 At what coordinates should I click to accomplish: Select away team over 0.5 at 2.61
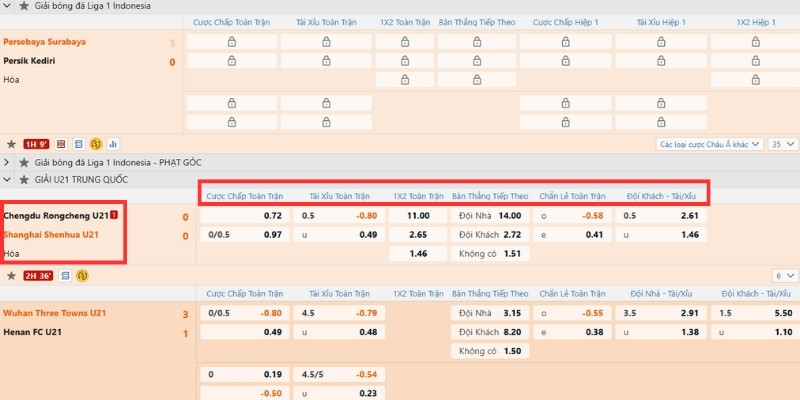tap(661, 216)
